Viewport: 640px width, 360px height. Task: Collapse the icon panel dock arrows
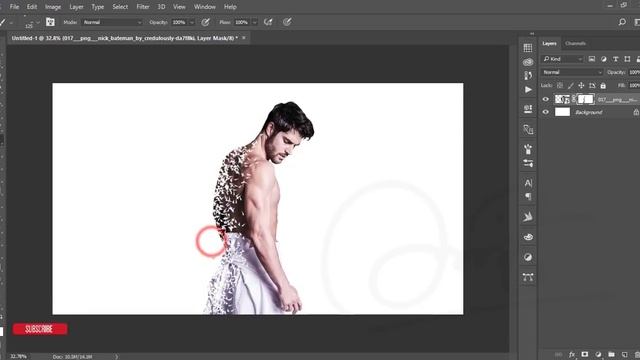pos(532,33)
